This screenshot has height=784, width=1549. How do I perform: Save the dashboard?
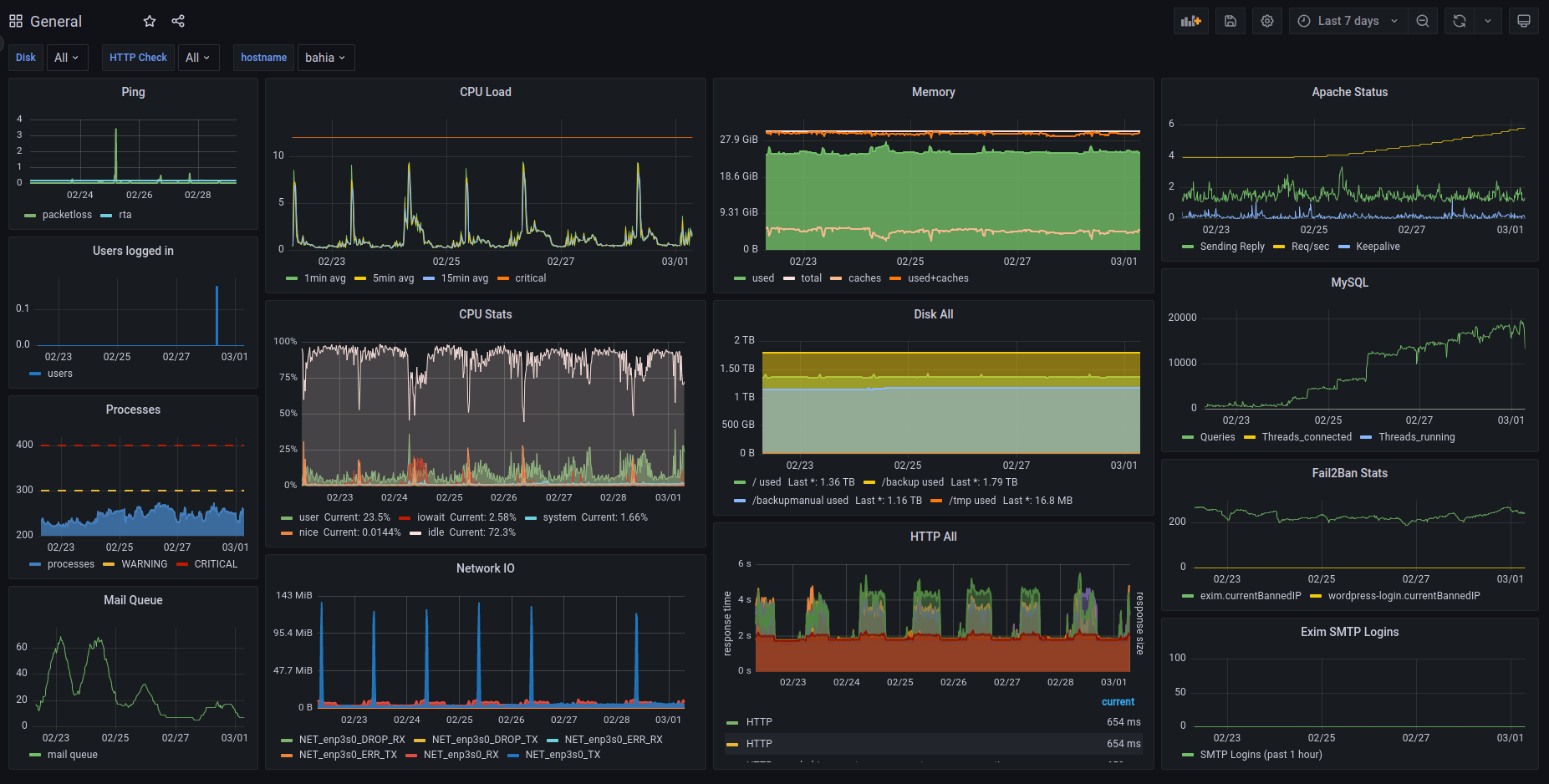(x=1231, y=21)
